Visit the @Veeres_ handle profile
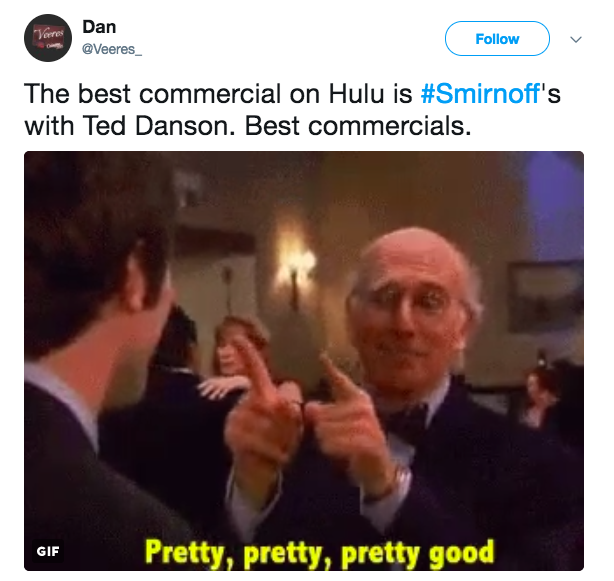This screenshot has height=581, width=614. click(x=112, y=49)
